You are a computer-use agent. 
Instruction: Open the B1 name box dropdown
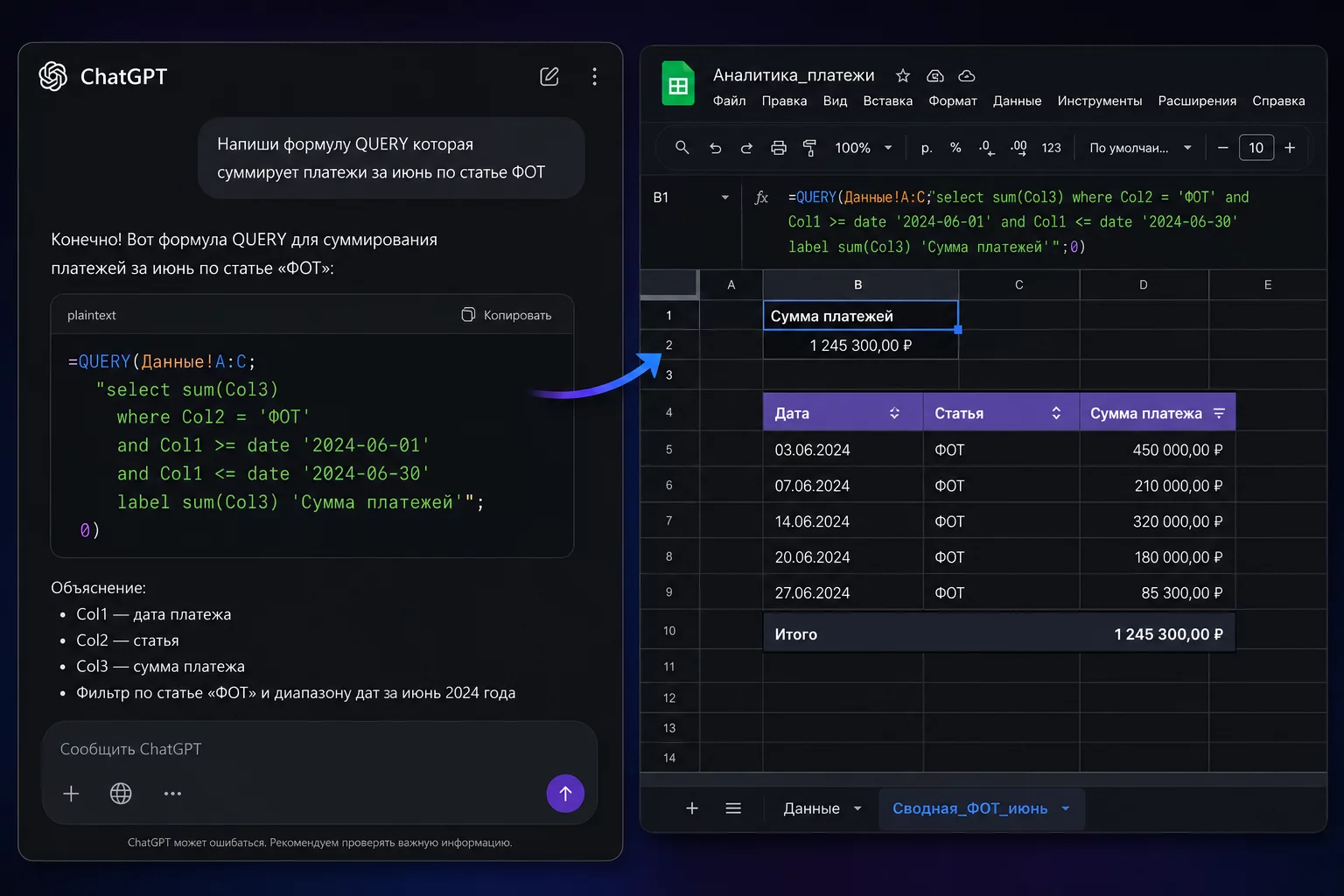(x=724, y=198)
